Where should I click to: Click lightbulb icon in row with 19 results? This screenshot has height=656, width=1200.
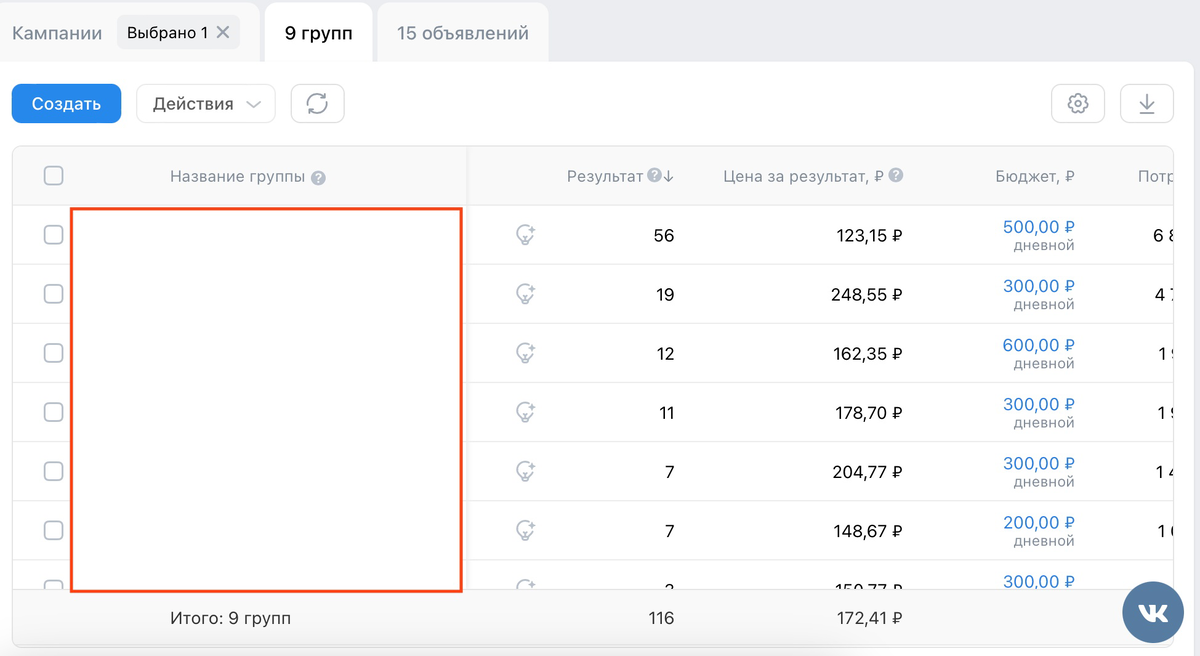pos(525,294)
